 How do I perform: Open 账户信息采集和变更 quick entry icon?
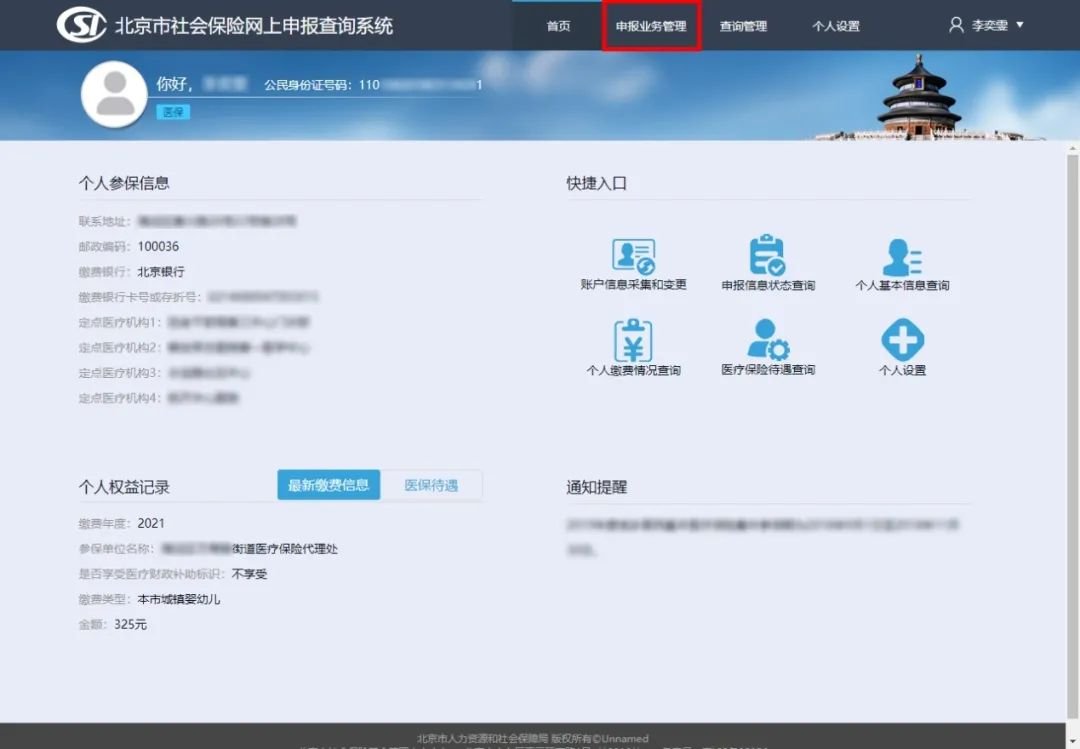pyautogui.click(x=633, y=257)
